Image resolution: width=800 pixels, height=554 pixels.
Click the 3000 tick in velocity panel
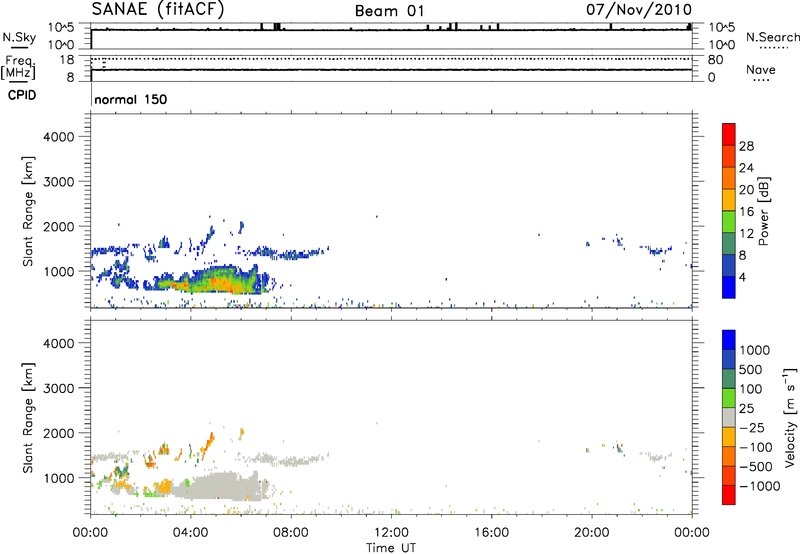click(58, 388)
